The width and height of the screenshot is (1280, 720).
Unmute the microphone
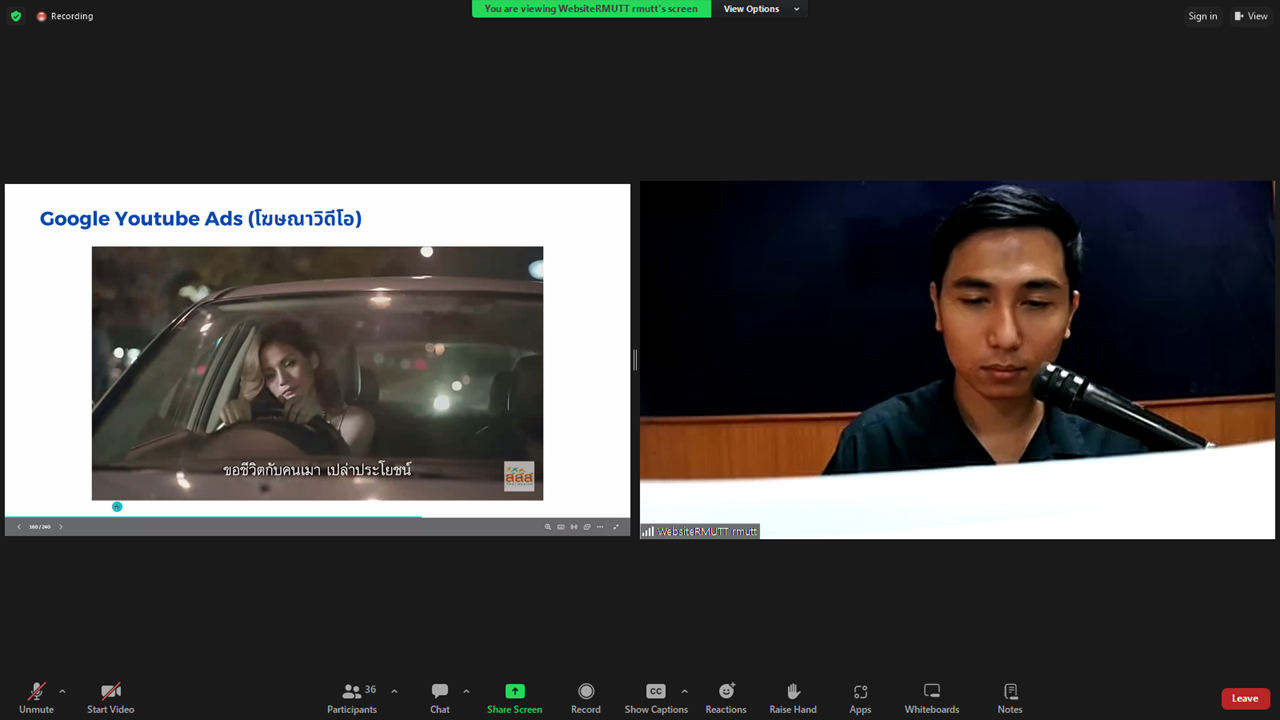(x=36, y=698)
